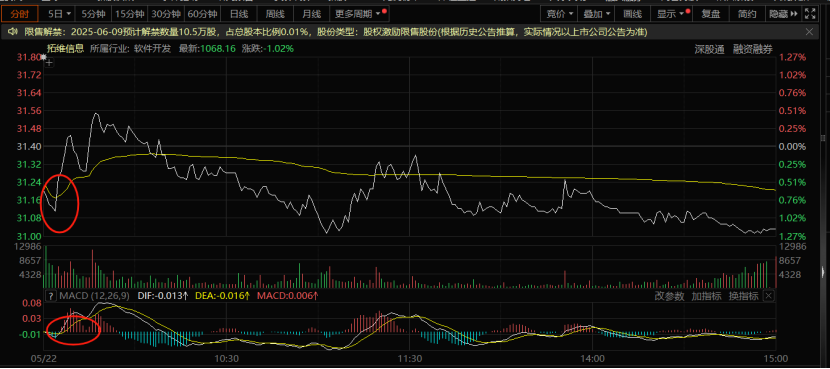Click the MACD (12,26,9) indicator label
830x369 pixels.
tap(94, 295)
